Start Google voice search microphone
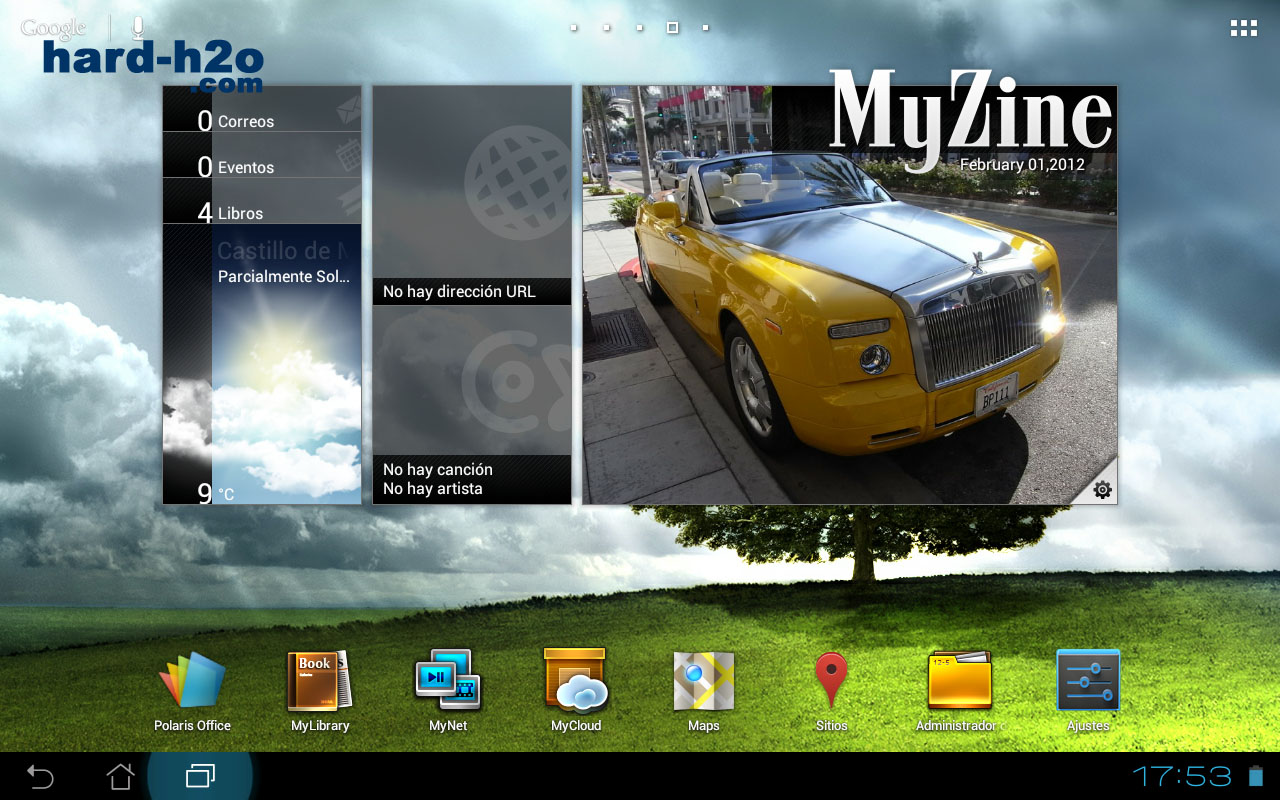Screen dimensions: 1280x800 click(x=138, y=28)
